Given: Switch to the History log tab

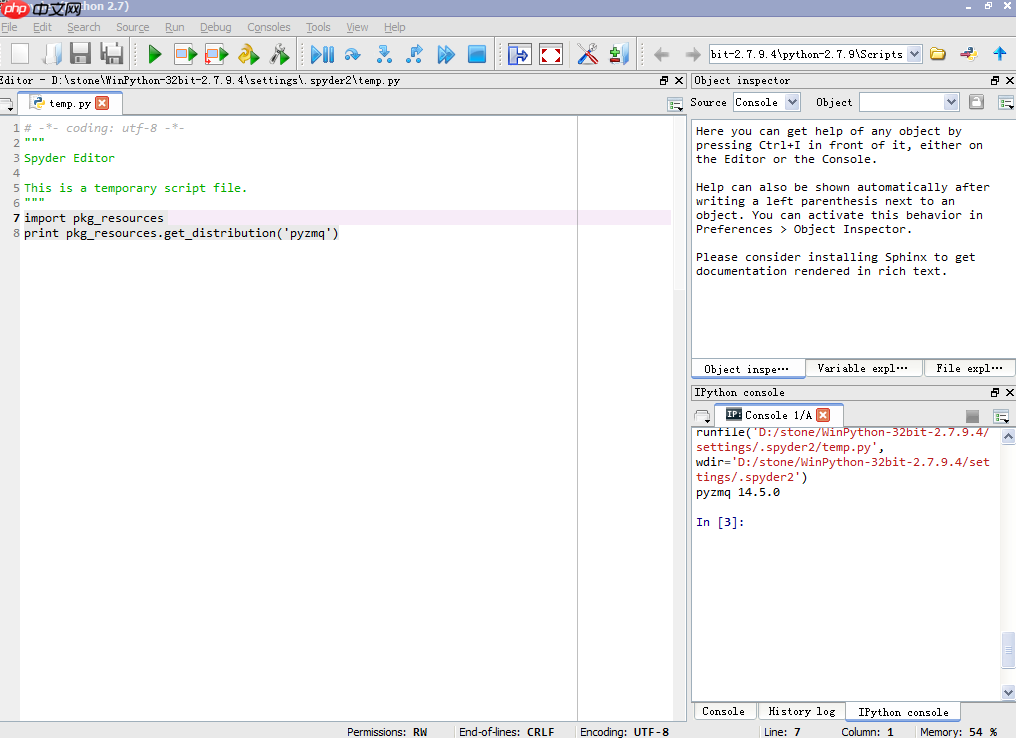Looking at the screenshot, I should click(x=801, y=712).
